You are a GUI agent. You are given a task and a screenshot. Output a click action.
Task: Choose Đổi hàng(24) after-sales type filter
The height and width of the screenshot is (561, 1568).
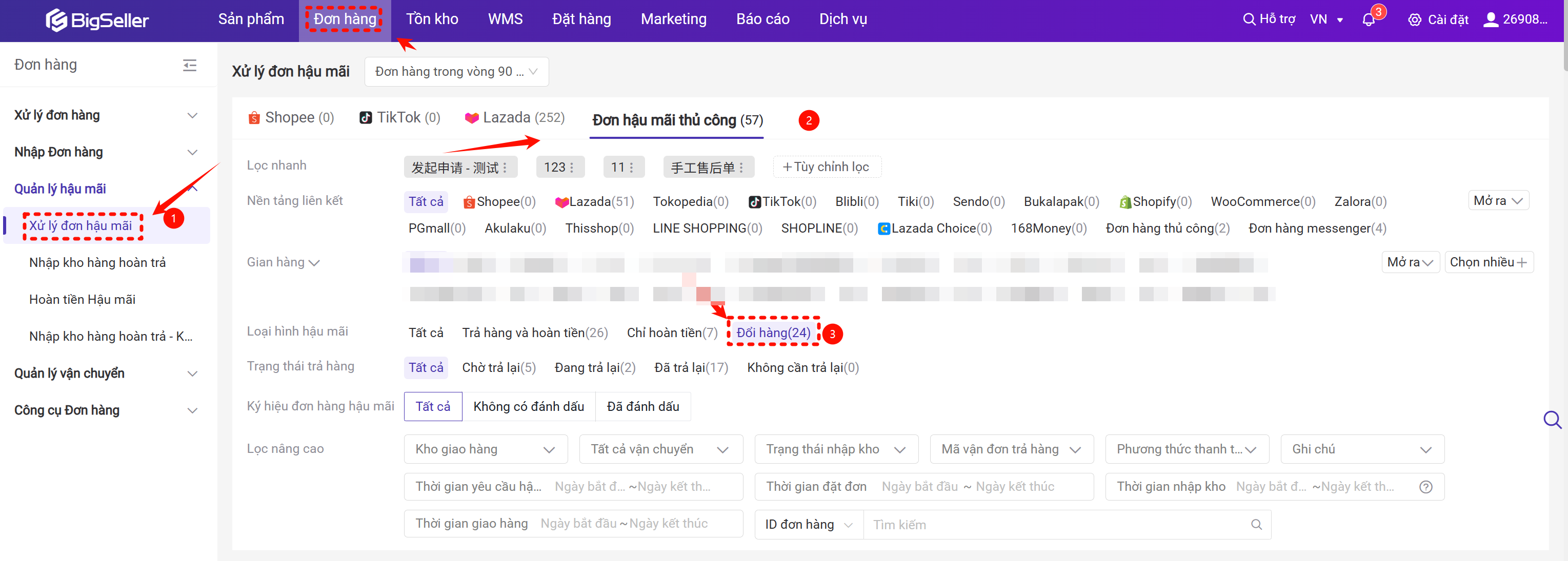coord(773,333)
